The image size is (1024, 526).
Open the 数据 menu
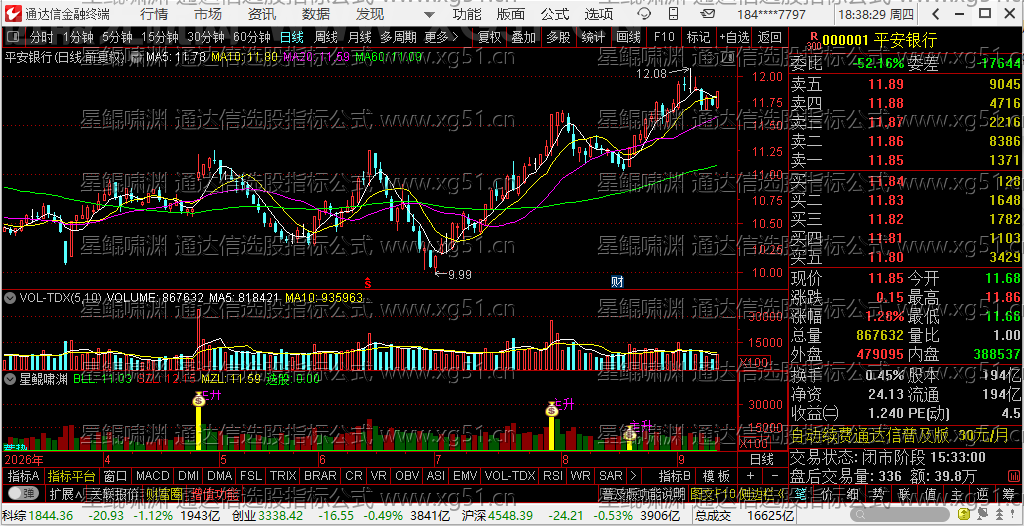[316, 14]
